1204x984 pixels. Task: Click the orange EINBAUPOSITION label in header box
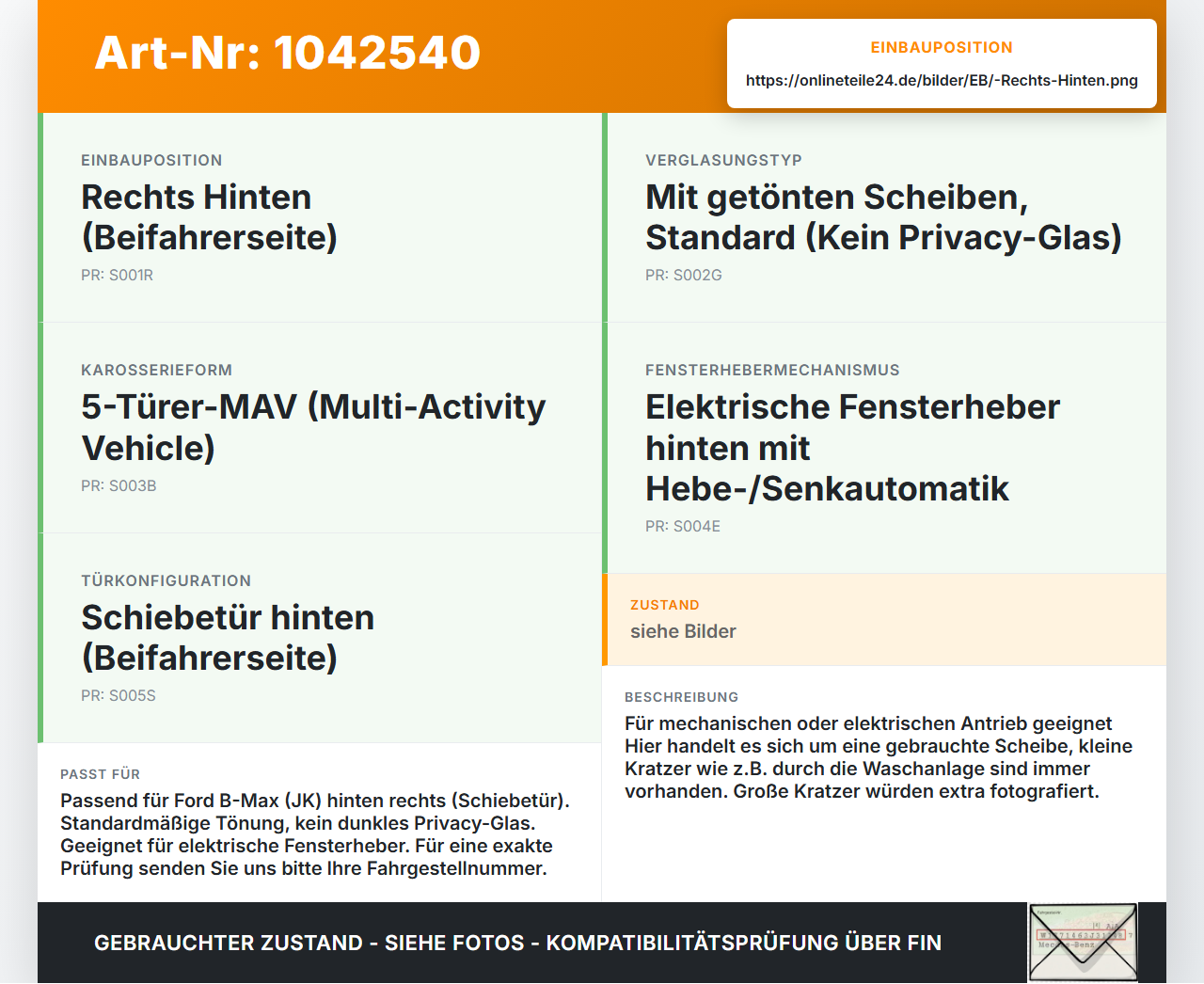click(x=942, y=47)
